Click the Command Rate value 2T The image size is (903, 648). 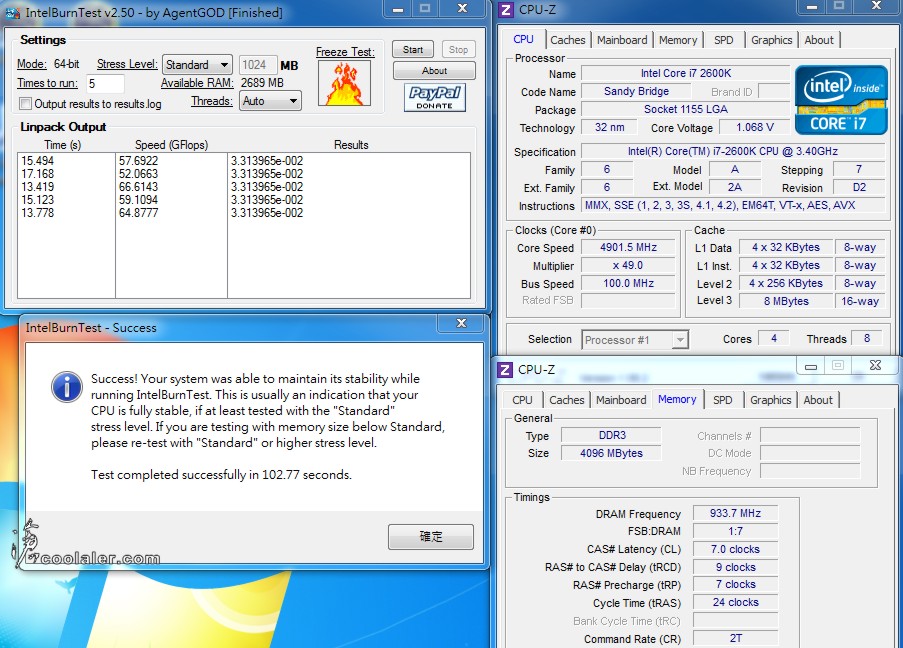coord(735,638)
